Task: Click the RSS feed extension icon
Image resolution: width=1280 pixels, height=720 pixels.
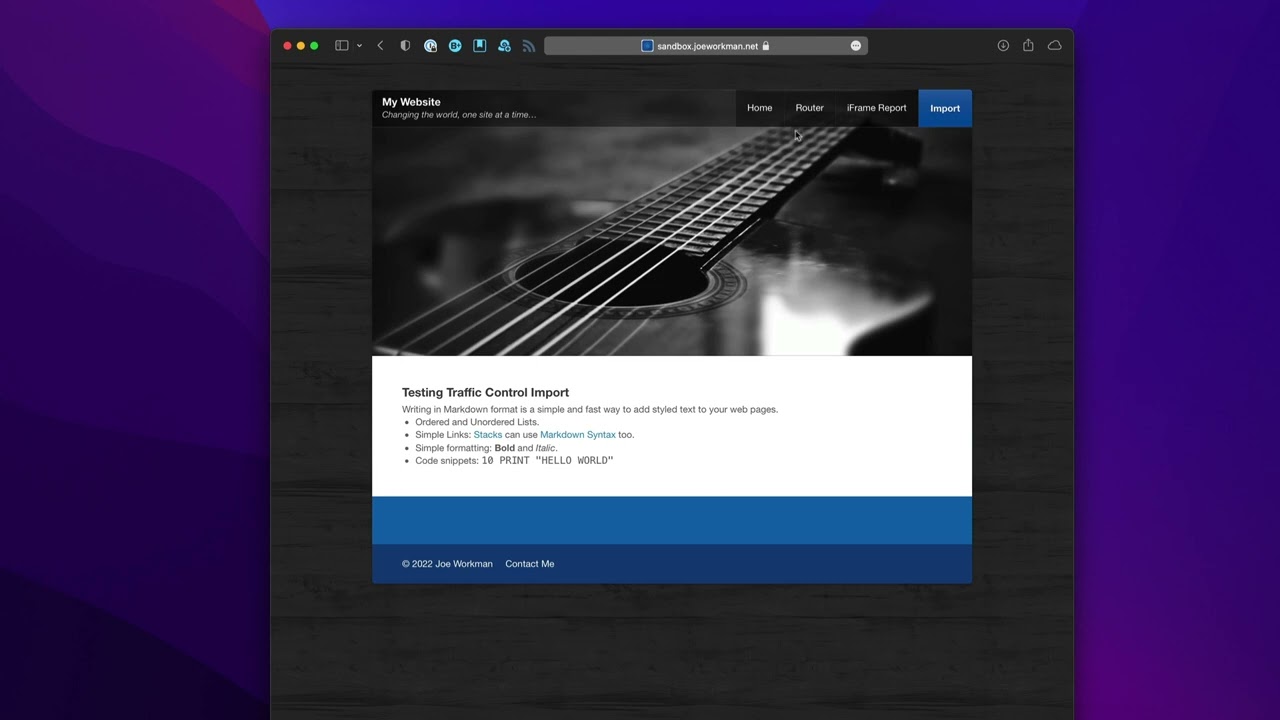Action: click(x=529, y=46)
